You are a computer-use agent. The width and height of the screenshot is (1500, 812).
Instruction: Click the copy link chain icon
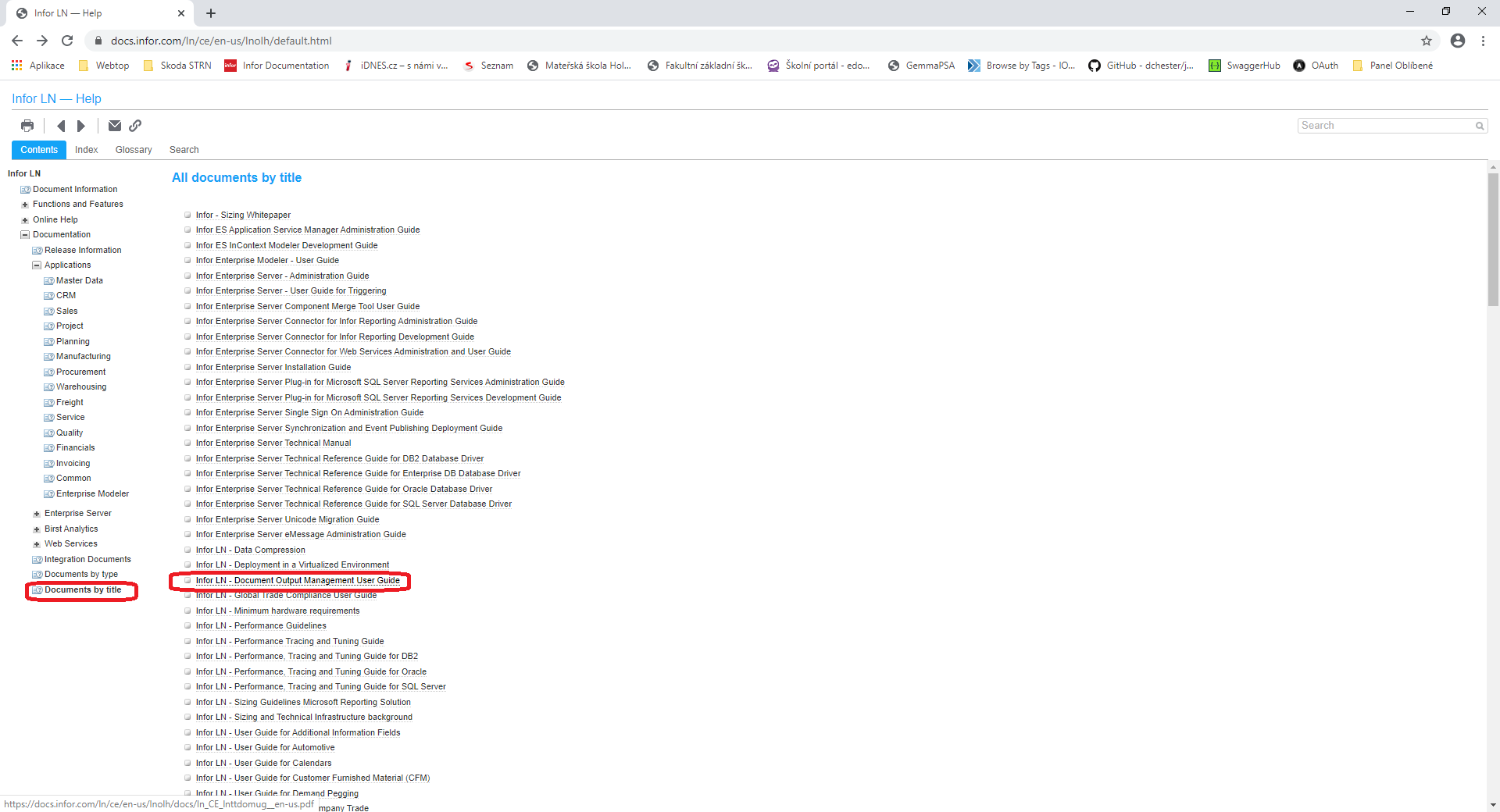(x=135, y=126)
